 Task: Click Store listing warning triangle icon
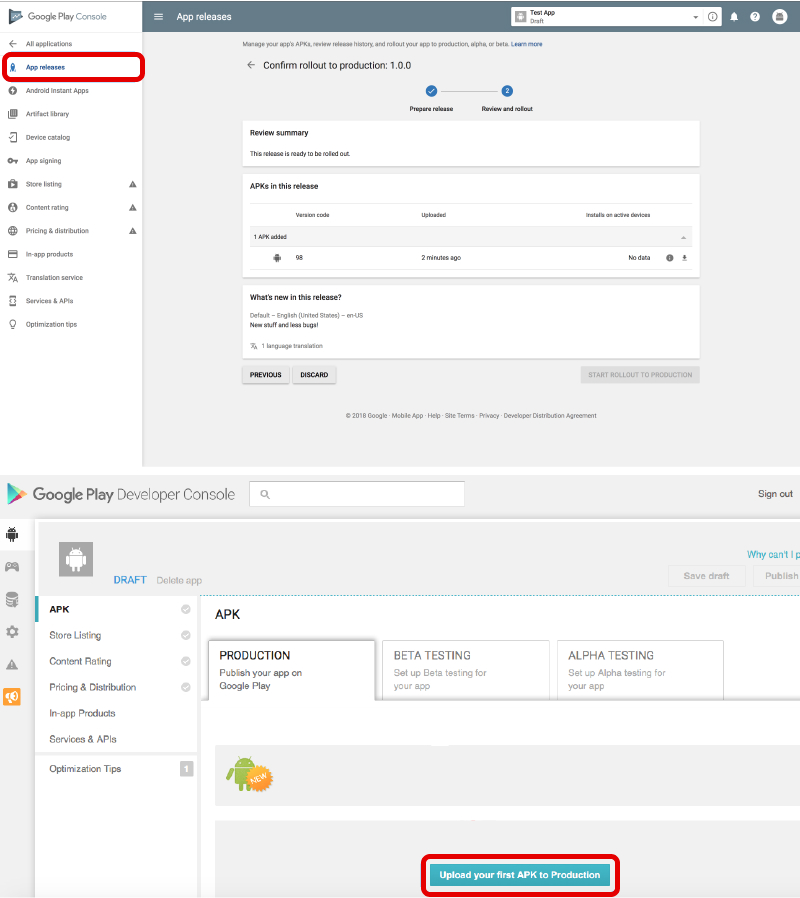pos(133,184)
